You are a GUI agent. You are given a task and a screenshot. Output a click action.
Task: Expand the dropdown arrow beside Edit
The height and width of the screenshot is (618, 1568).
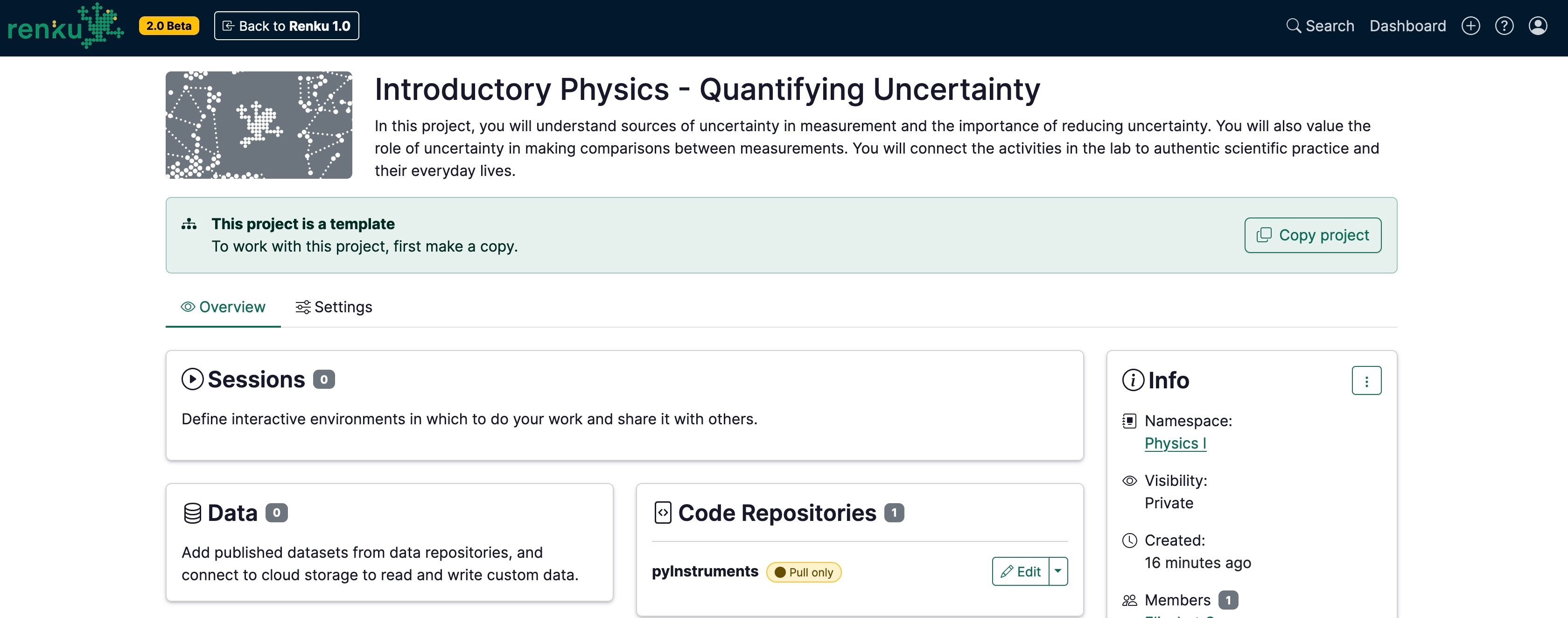coord(1058,571)
